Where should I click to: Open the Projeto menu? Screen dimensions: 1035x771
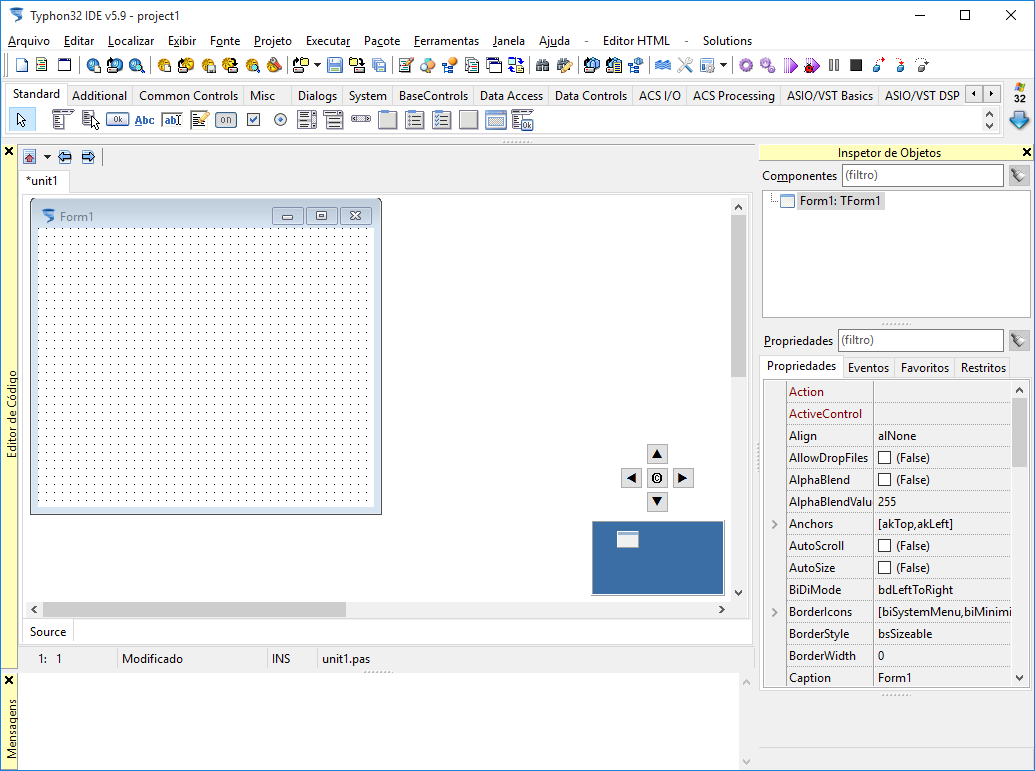(273, 41)
